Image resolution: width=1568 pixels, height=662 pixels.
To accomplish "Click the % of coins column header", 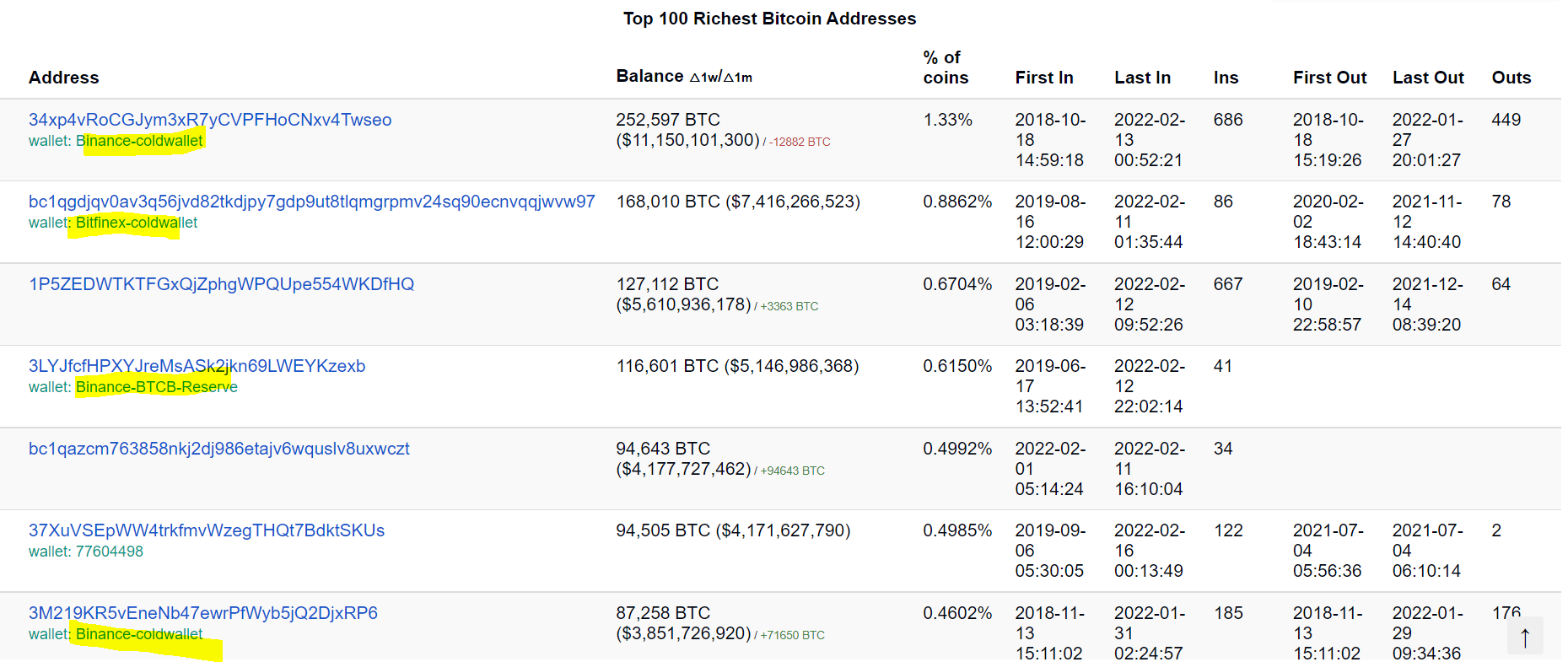I will (946, 67).
